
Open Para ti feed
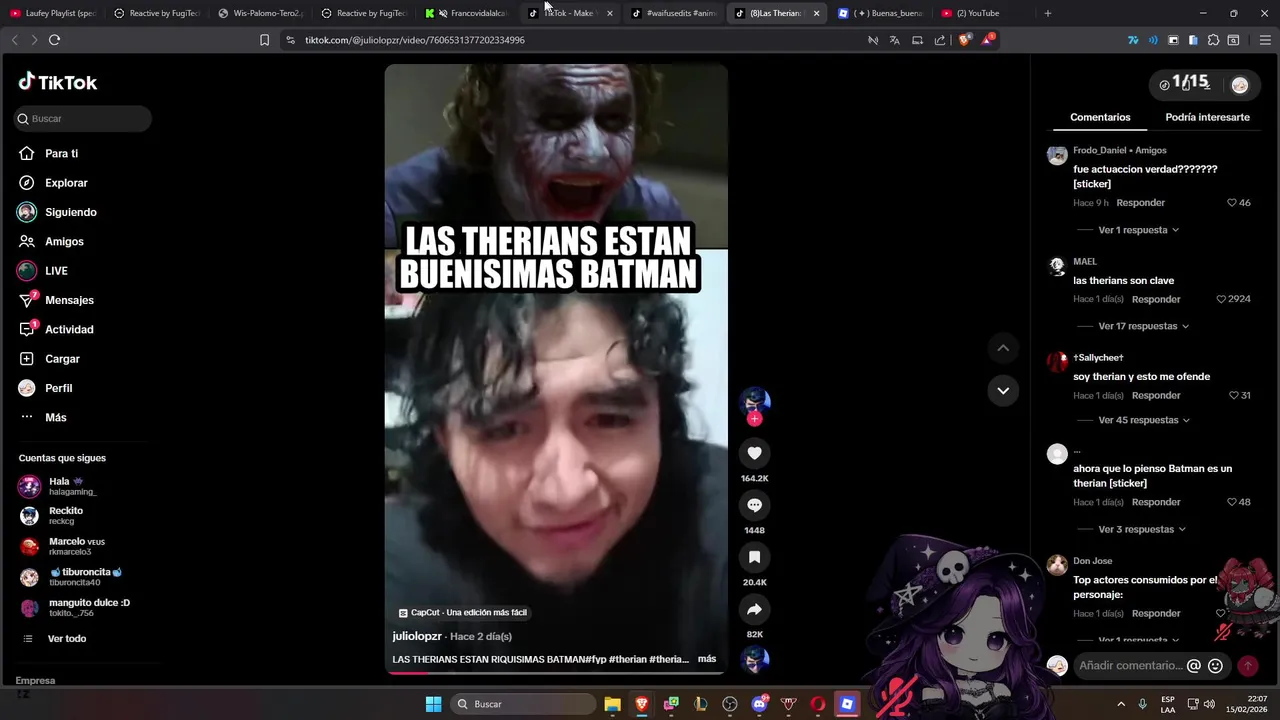click(x=61, y=154)
